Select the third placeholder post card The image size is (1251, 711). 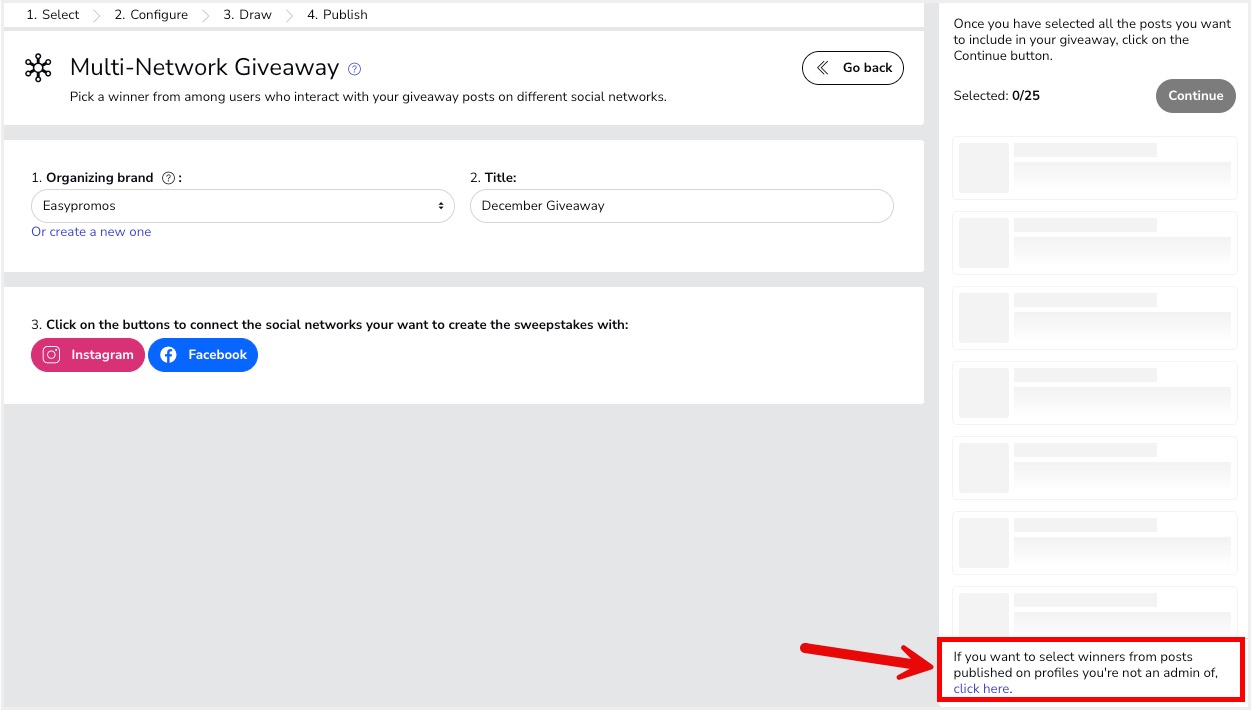pos(1094,318)
